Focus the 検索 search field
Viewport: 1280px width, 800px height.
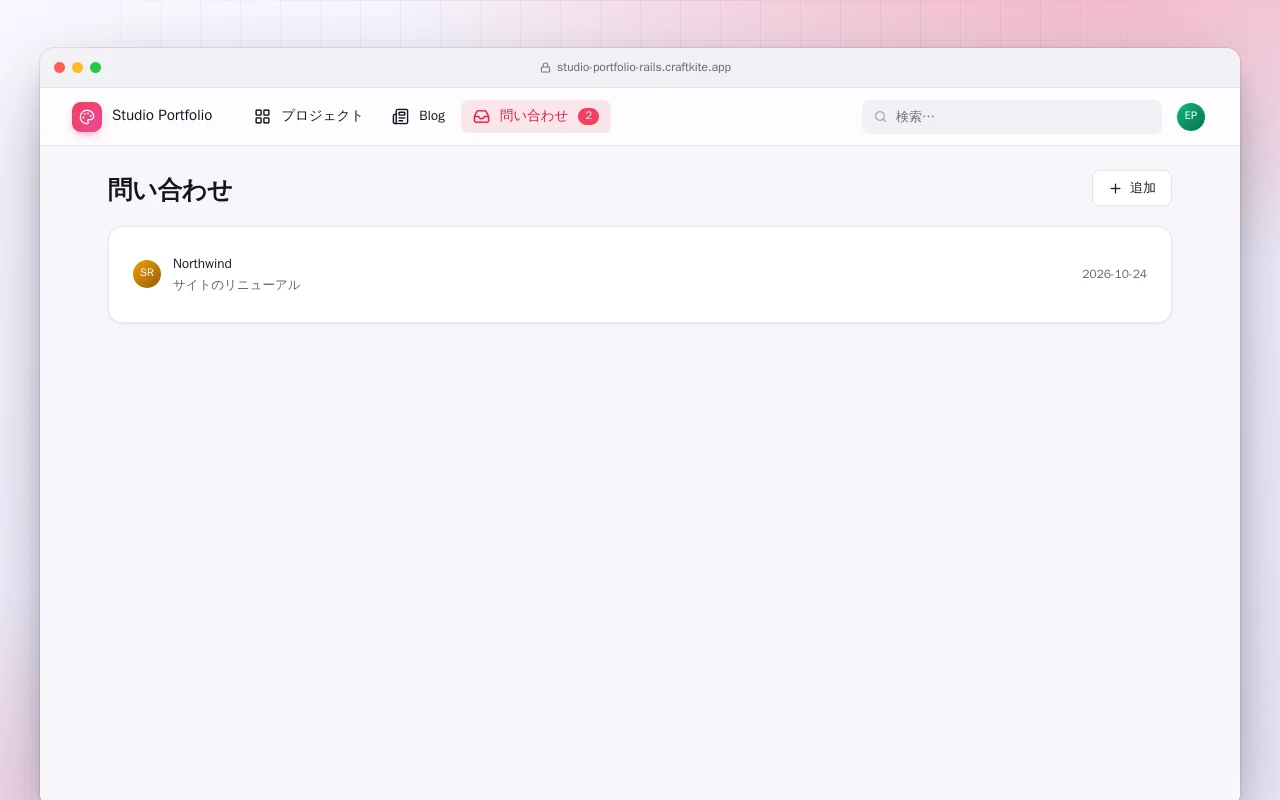tap(1012, 117)
